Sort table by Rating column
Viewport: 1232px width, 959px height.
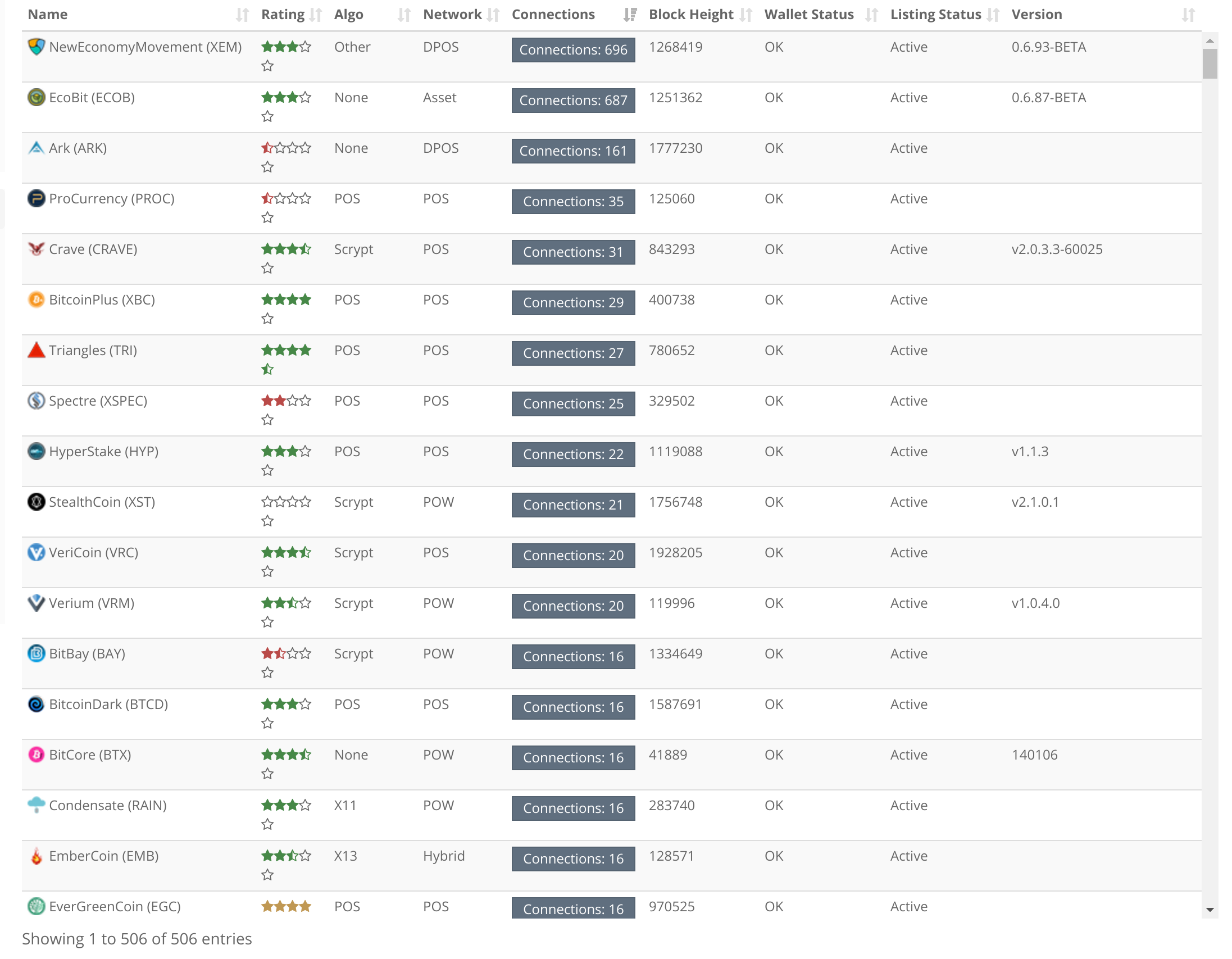click(292, 15)
